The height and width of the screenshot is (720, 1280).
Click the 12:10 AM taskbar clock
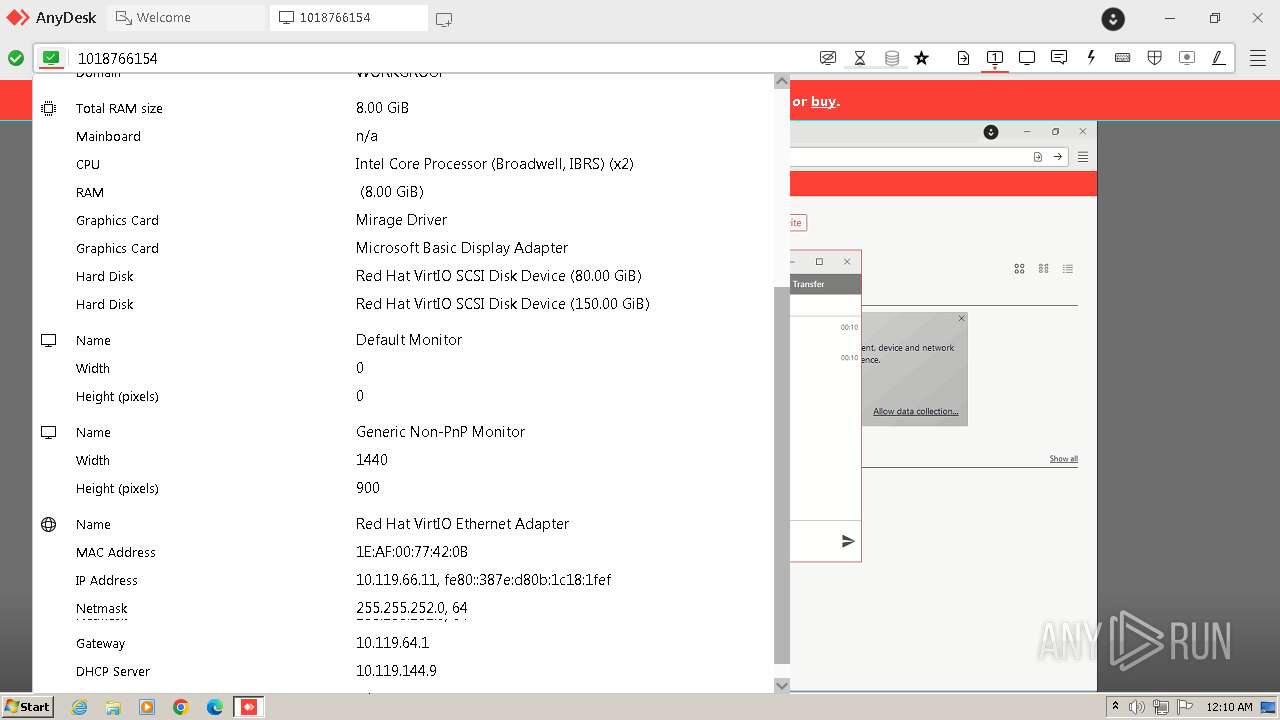tap(1229, 707)
